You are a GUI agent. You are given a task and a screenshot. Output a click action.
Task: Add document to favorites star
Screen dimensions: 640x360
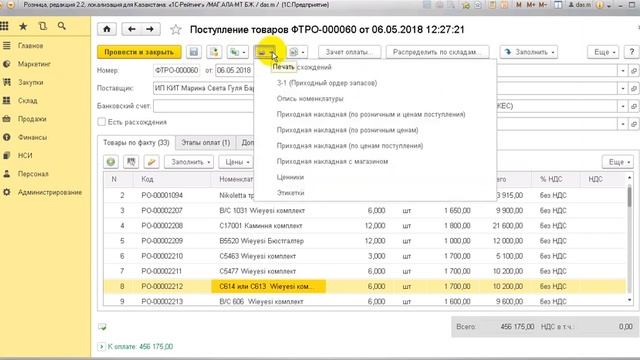pos(176,29)
